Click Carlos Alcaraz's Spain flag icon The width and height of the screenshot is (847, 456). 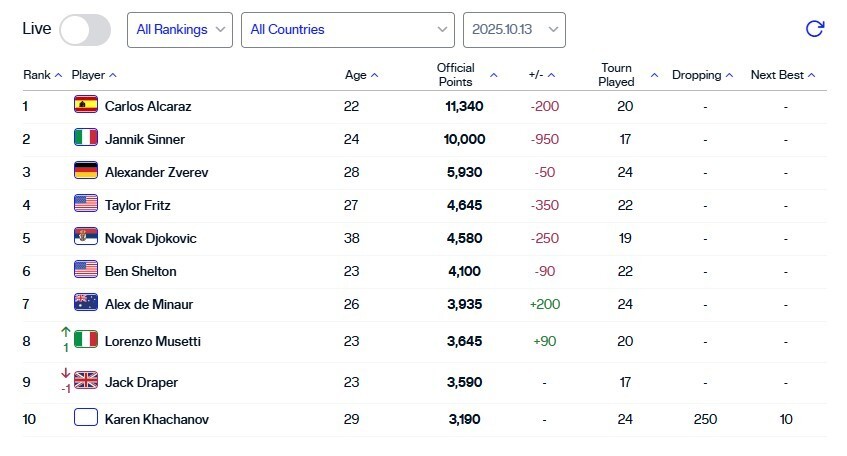pos(86,106)
